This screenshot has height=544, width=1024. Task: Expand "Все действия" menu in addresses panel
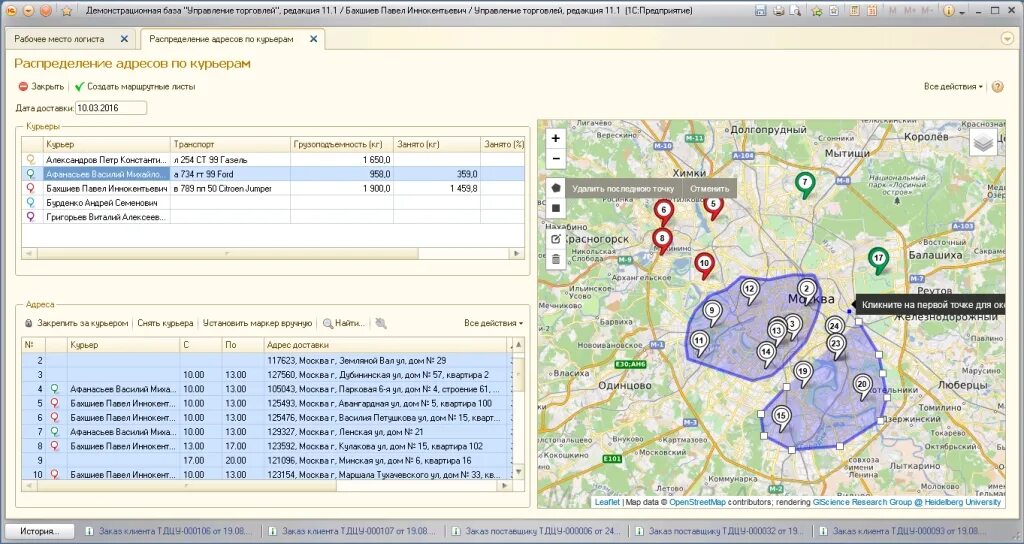[x=493, y=323]
